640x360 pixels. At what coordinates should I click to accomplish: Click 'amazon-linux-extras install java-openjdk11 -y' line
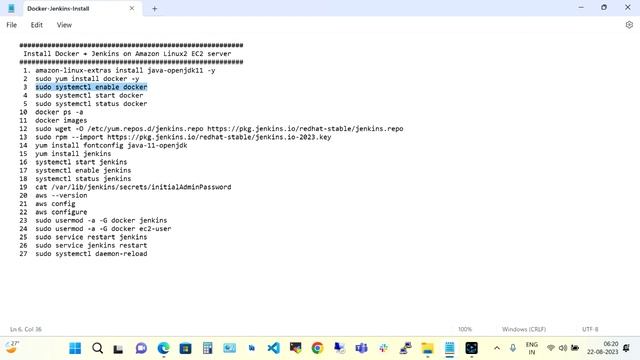point(125,70)
